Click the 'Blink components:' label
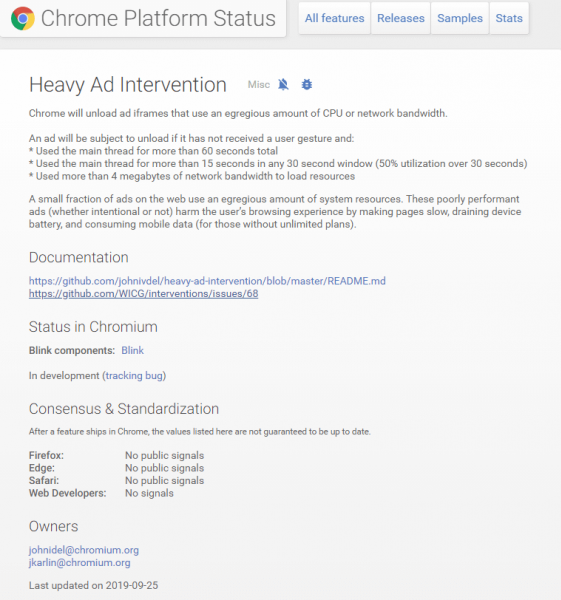 72,350
